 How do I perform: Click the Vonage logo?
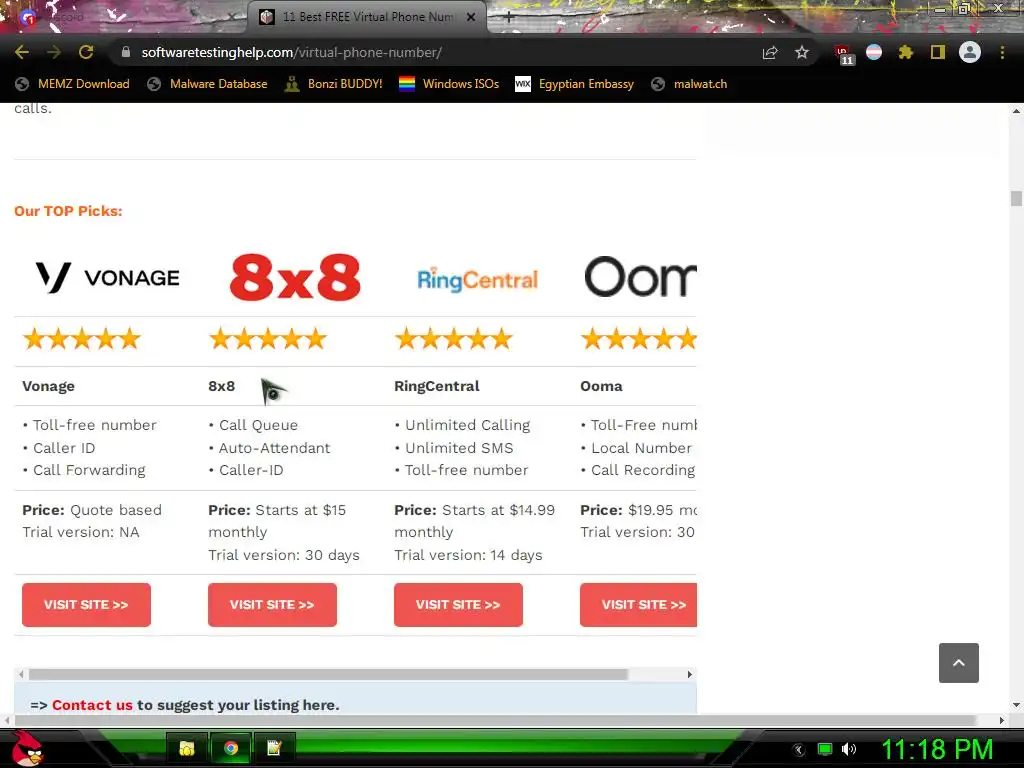coord(108,278)
